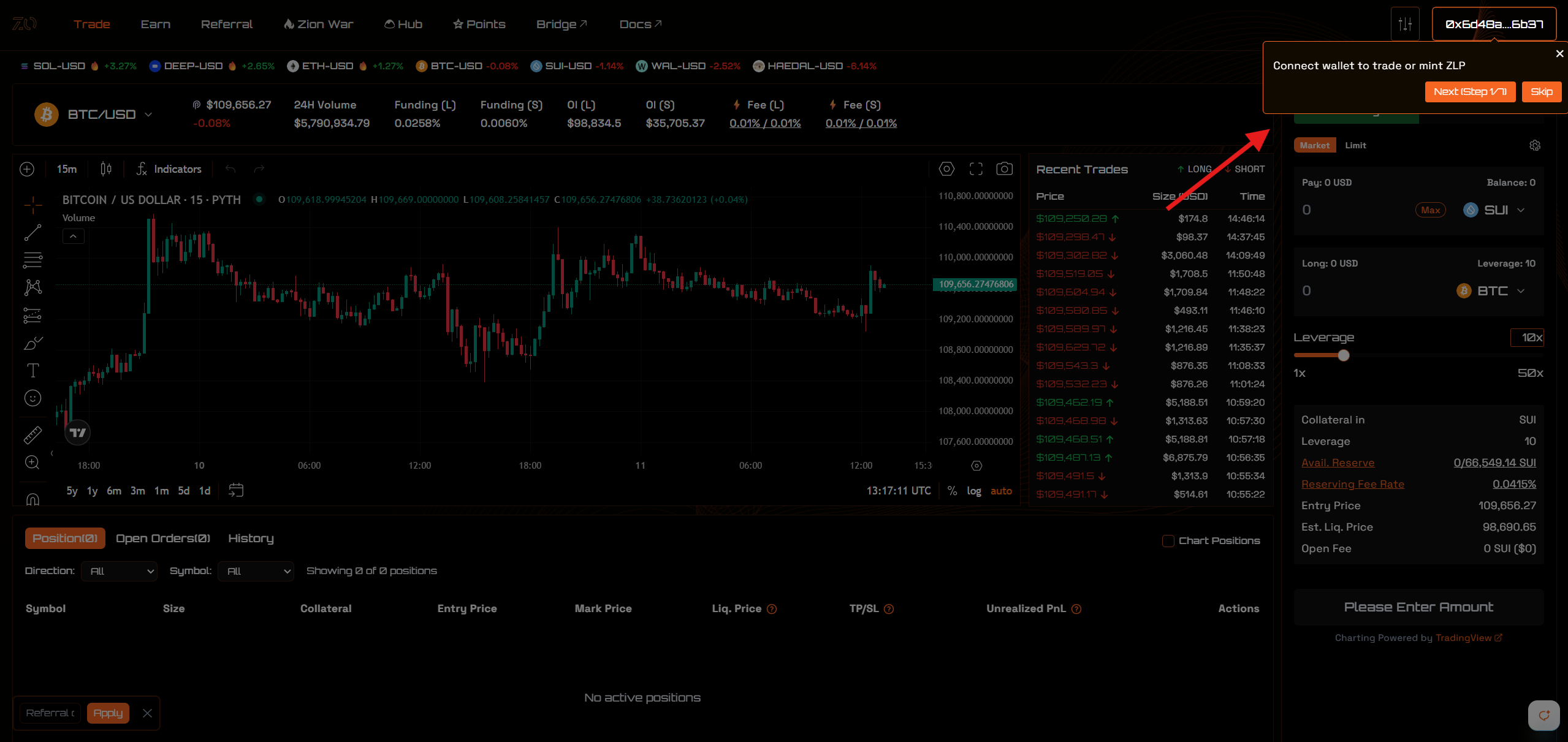Toggle auto scale on chart

coord(1001,491)
